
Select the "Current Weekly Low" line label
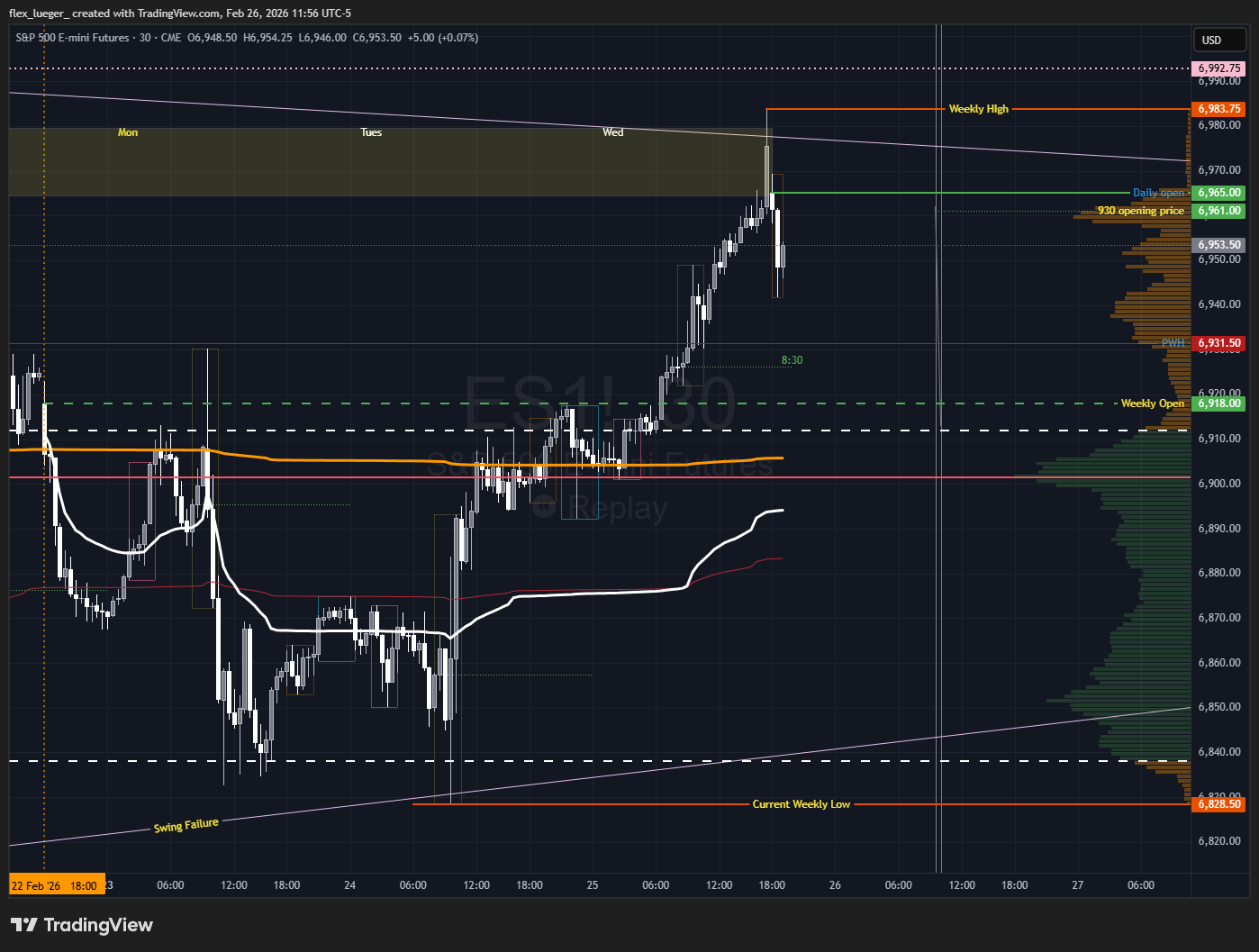[x=801, y=804]
